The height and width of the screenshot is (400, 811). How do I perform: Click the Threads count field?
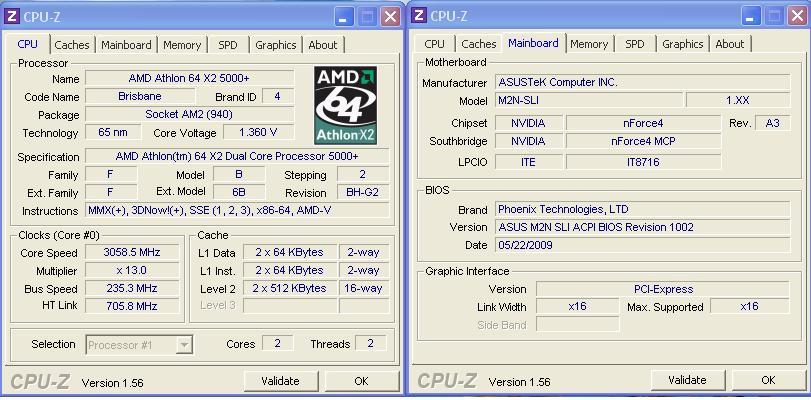pyautogui.click(x=370, y=343)
